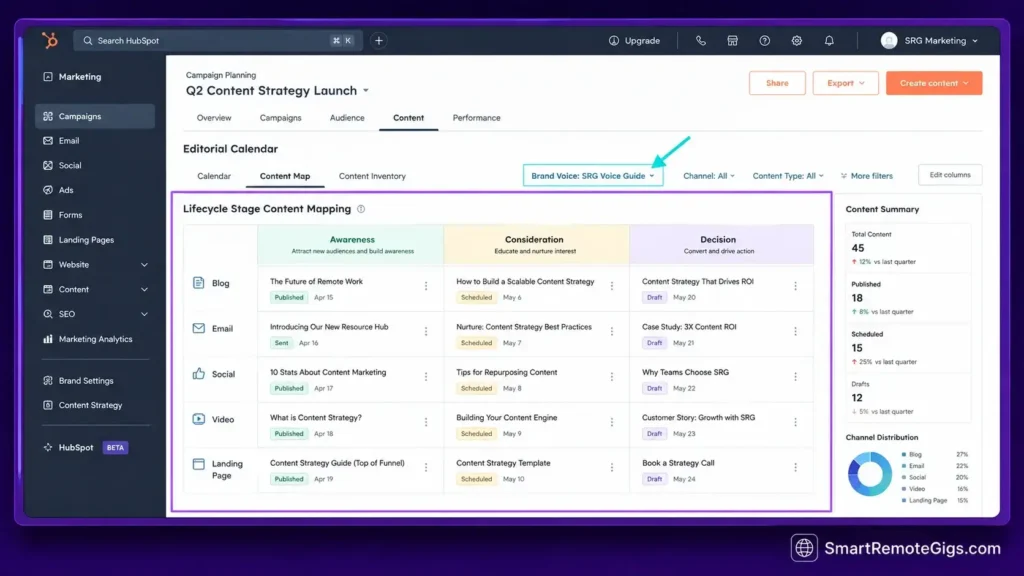Open options for What is Content Strategy?
Image resolution: width=1024 pixels, height=576 pixels.
tap(426, 422)
